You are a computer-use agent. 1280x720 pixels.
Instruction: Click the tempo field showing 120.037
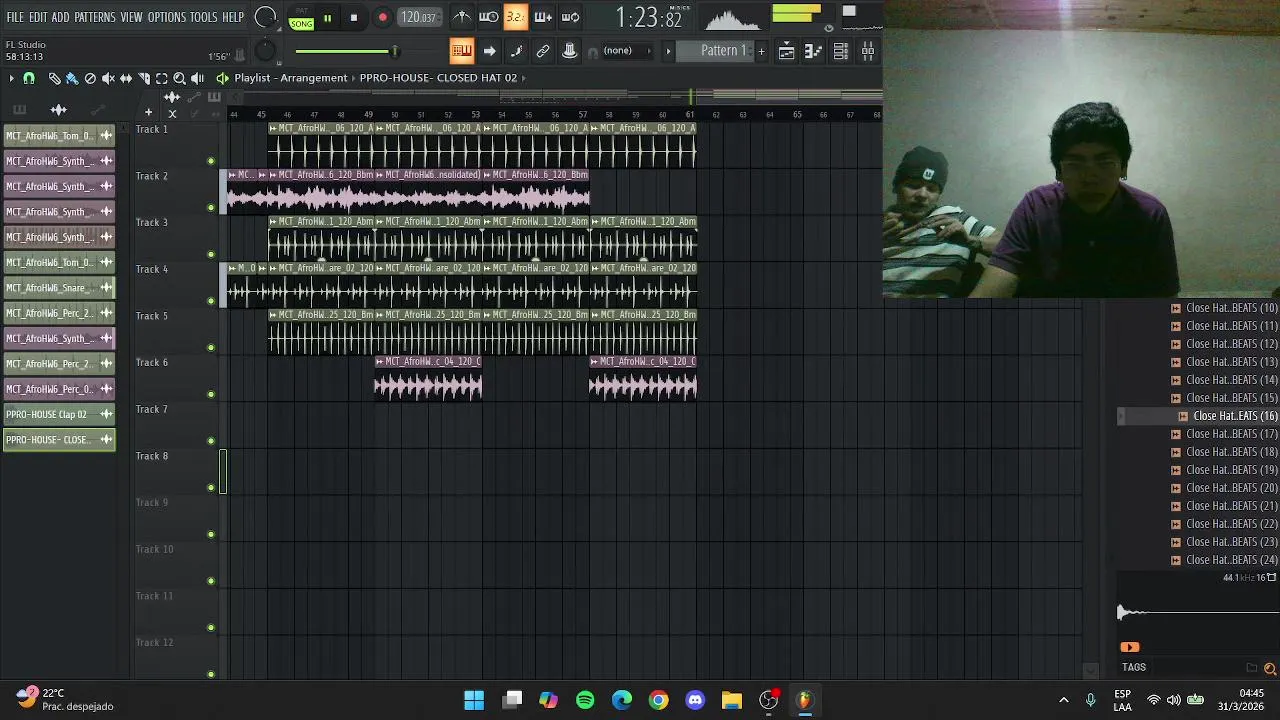pyautogui.click(x=419, y=17)
